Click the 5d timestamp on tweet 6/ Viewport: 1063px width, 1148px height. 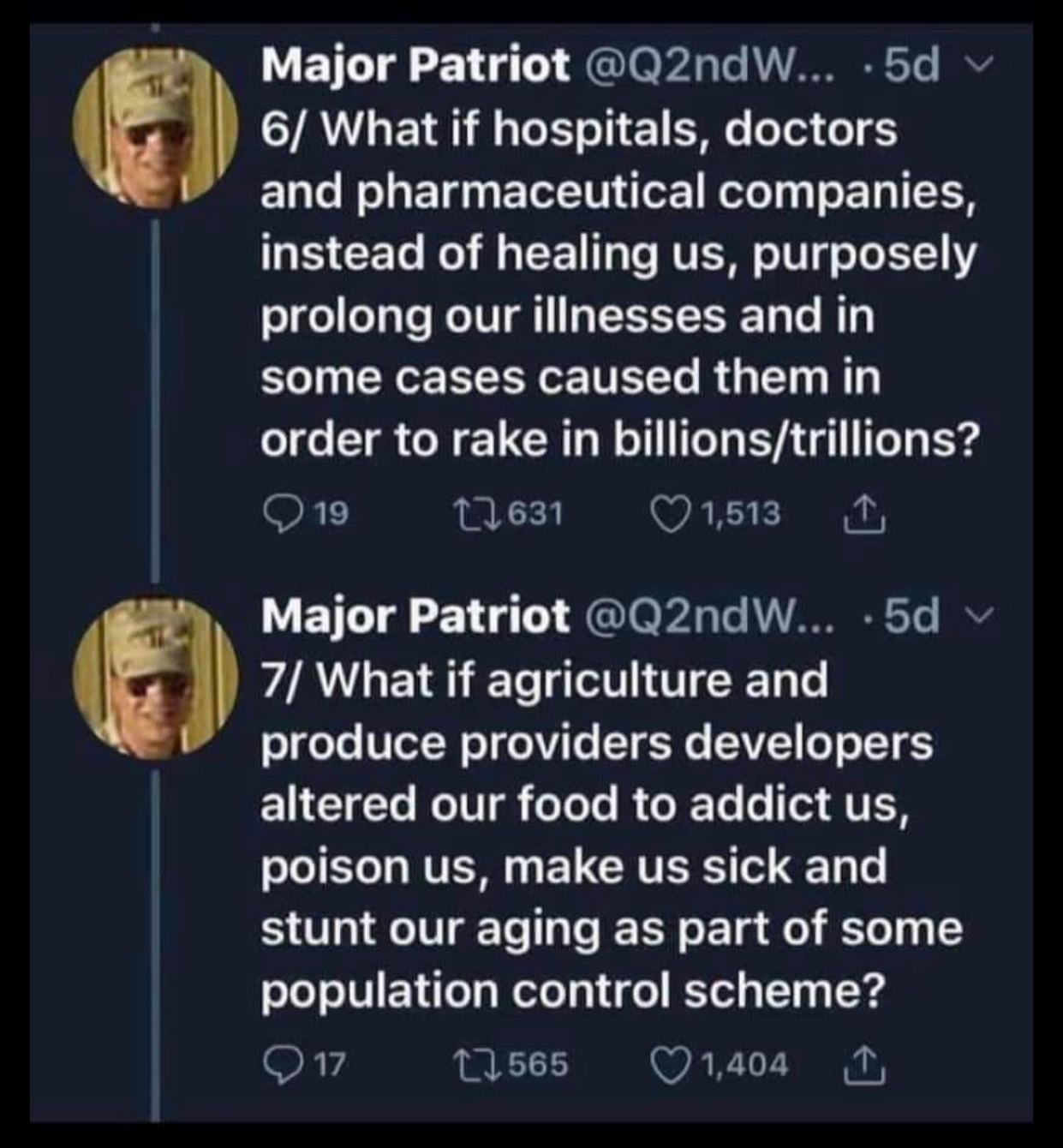click(911, 65)
